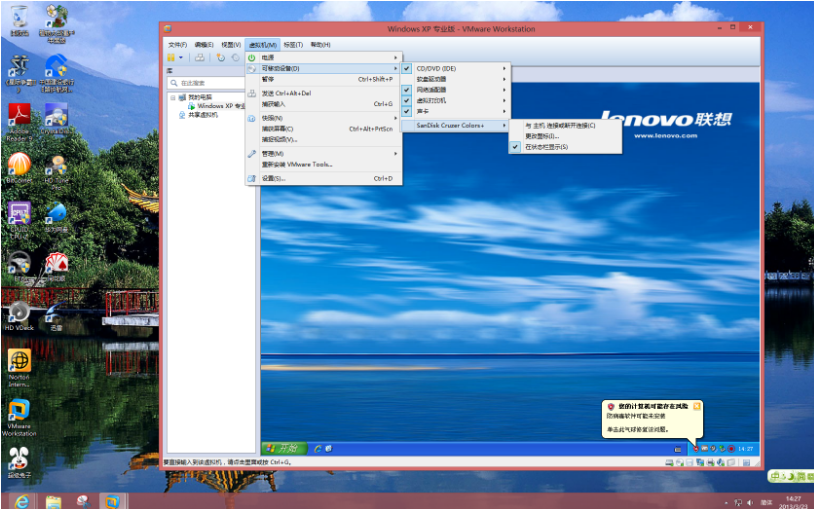Click the message log status bar icon
Screen dimensions: 814x509
[747, 462]
